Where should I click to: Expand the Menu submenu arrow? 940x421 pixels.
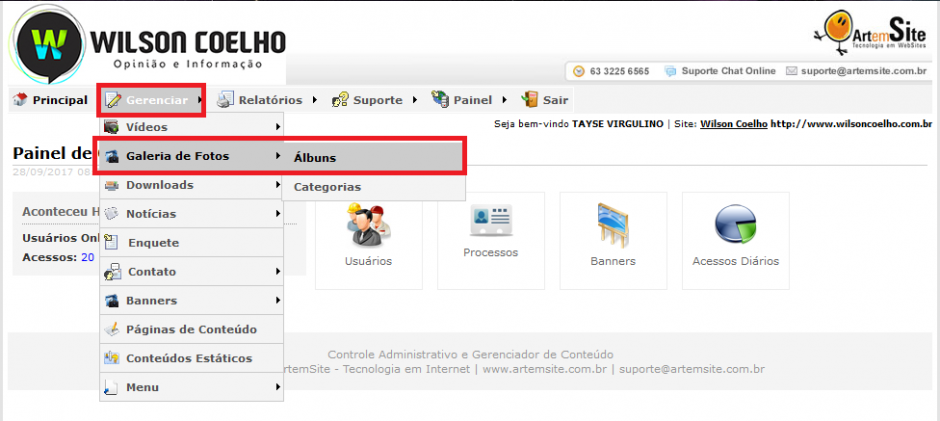[x=278, y=387]
